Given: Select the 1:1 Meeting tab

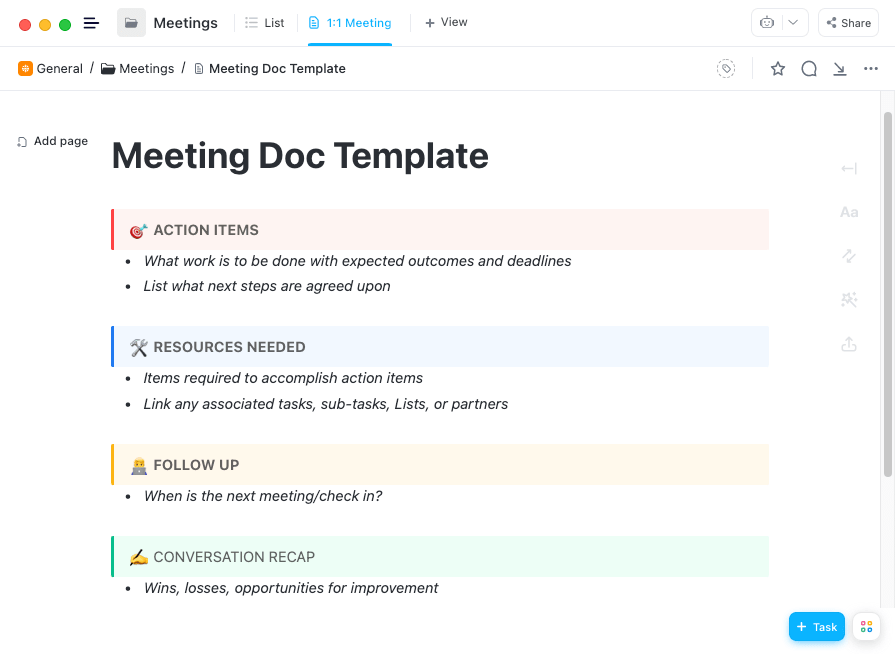Looking at the screenshot, I should point(350,23).
